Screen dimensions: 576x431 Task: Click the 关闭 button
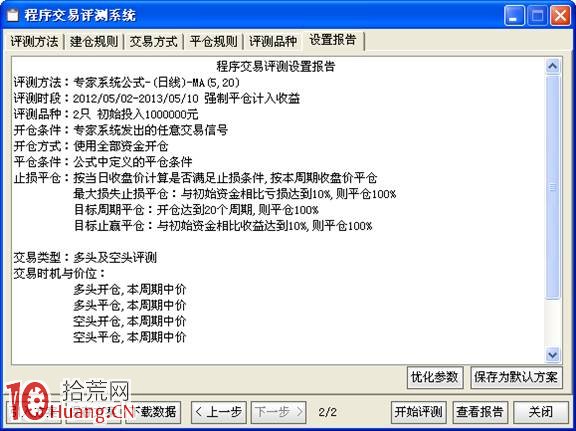pyautogui.click(x=541, y=412)
